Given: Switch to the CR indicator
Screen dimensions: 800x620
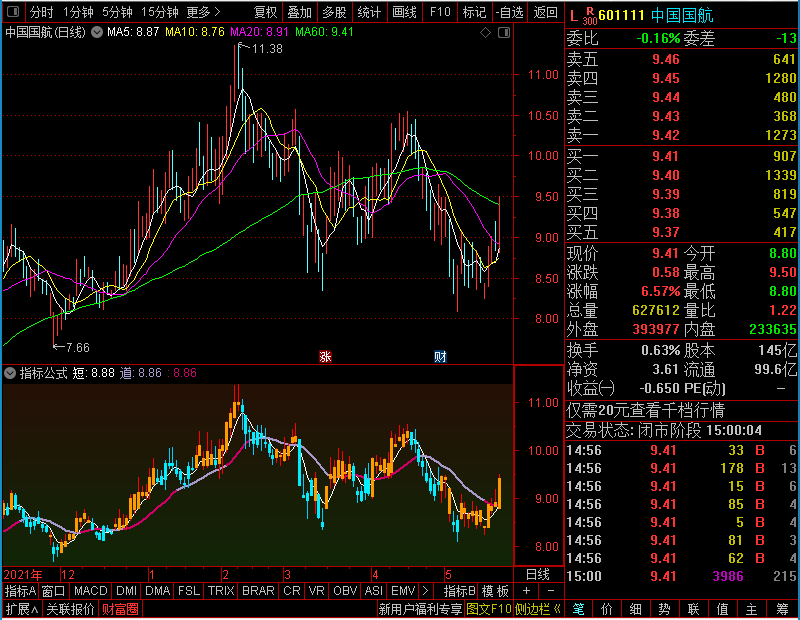Looking at the screenshot, I should pyautogui.click(x=291, y=591).
